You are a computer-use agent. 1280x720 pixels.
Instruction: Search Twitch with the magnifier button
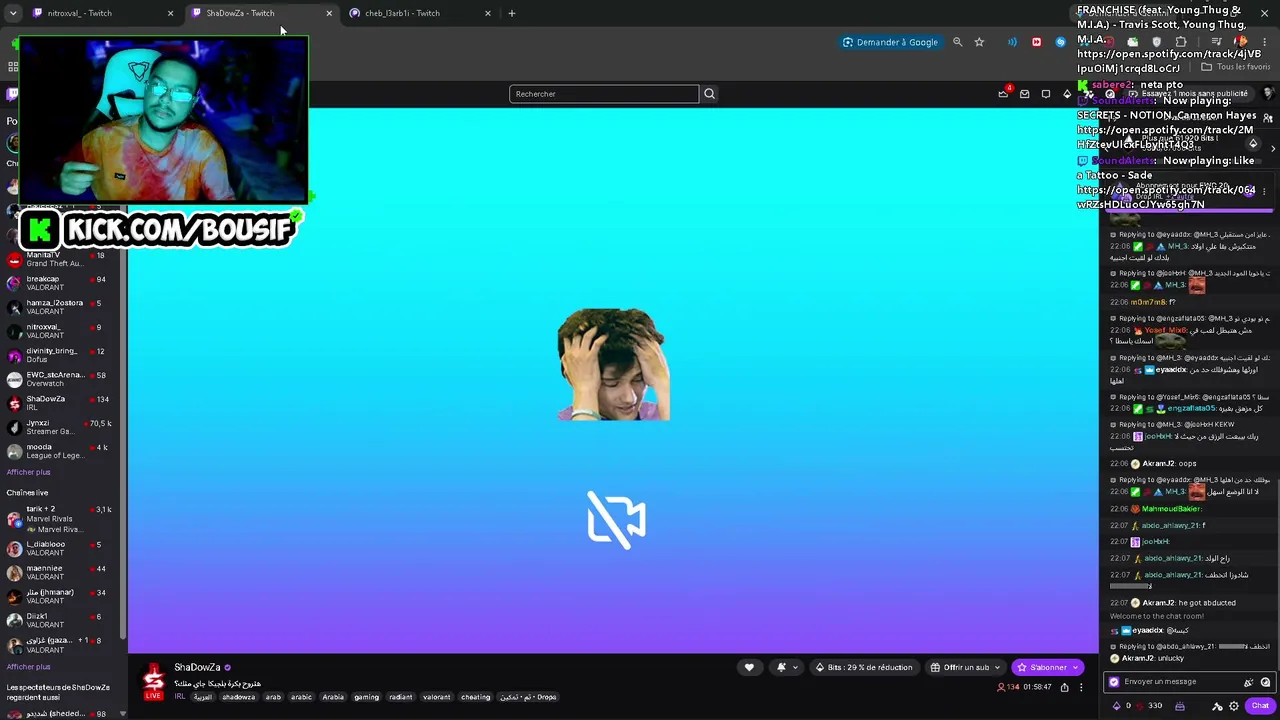pos(709,94)
